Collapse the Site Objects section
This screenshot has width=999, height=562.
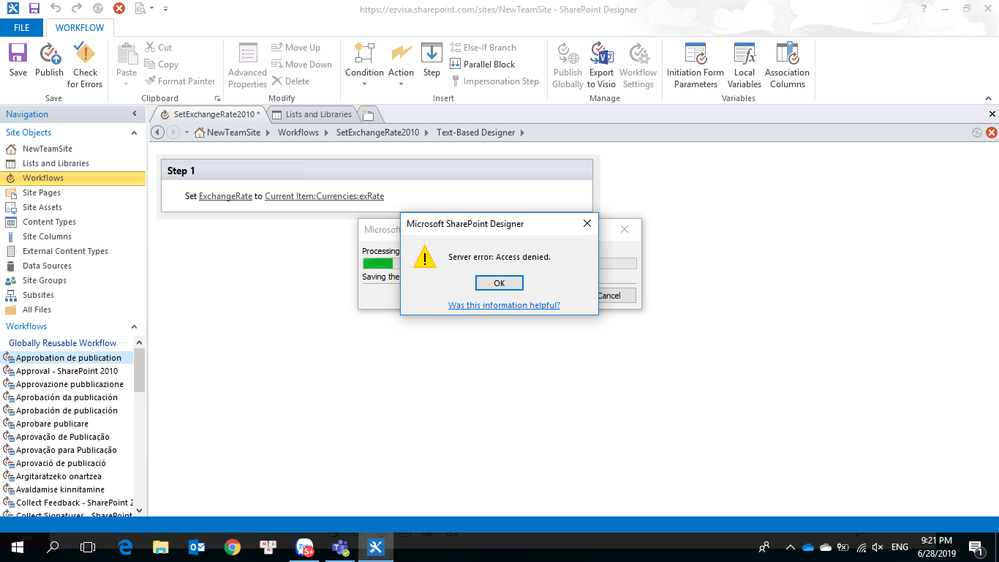[x=134, y=133]
